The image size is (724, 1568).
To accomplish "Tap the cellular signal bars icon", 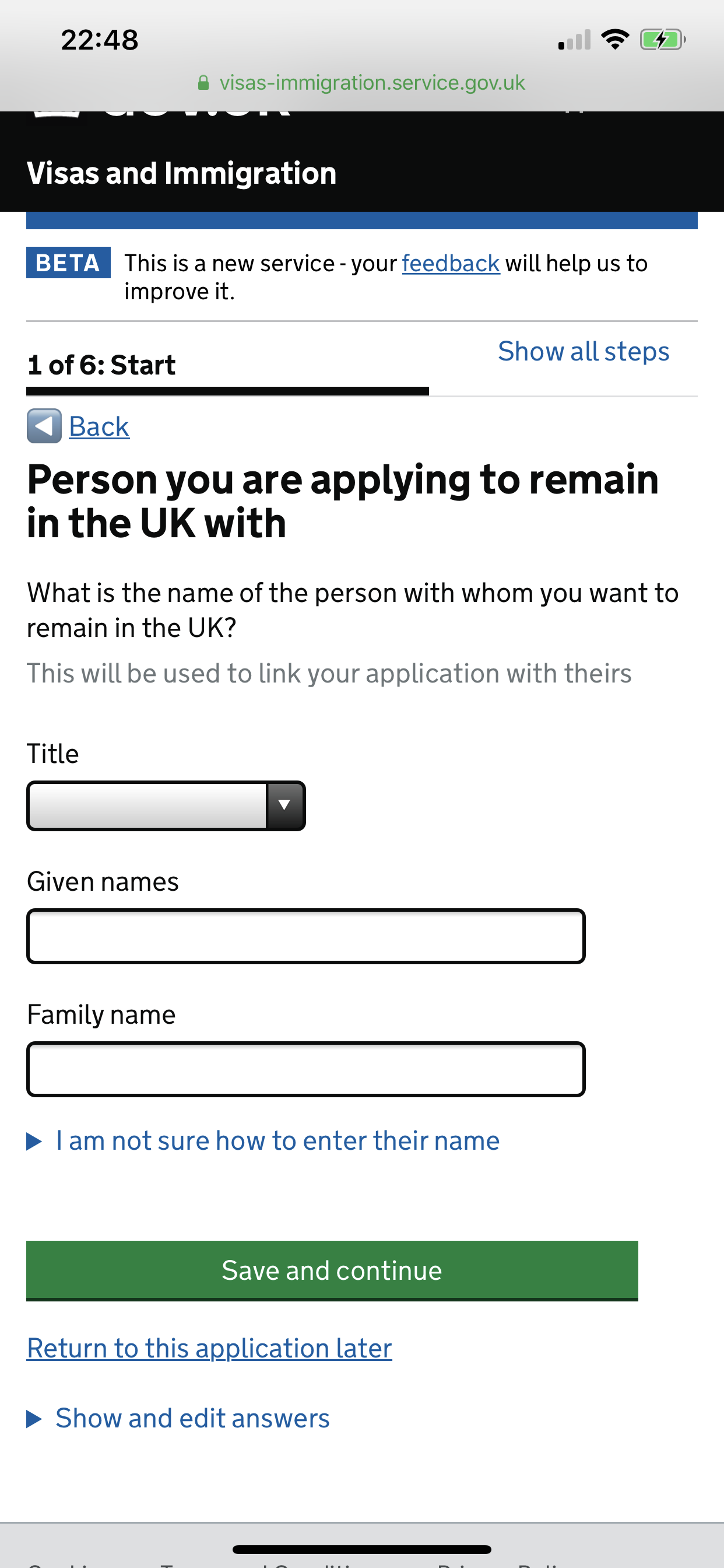I will [574, 40].
